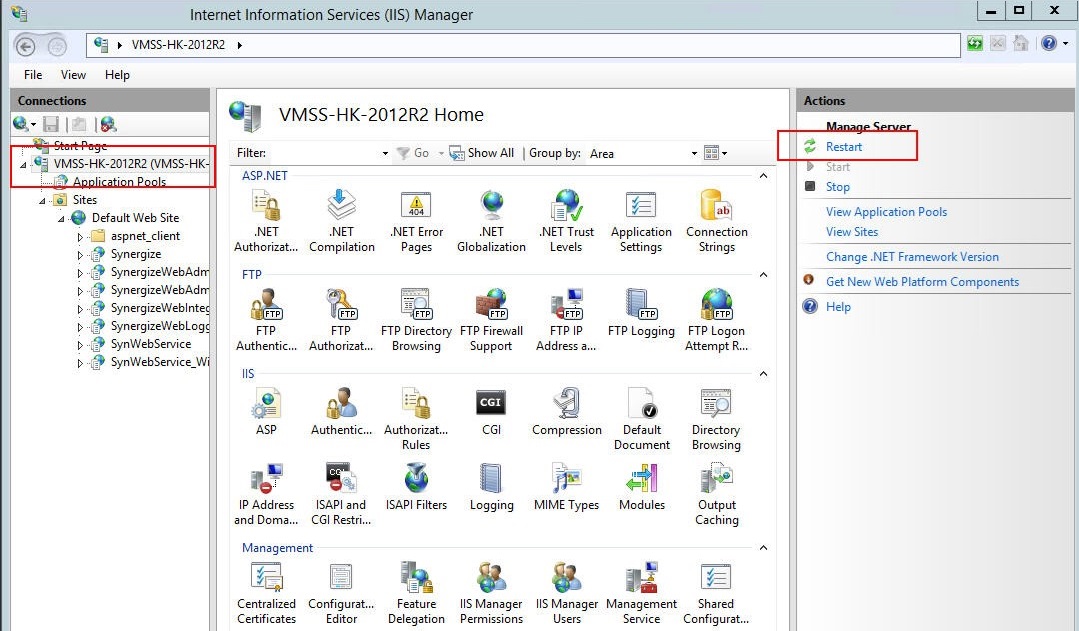The height and width of the screenshot is (631, 1079).
Task: Open Feature Delegation
Action: [416, 592]
